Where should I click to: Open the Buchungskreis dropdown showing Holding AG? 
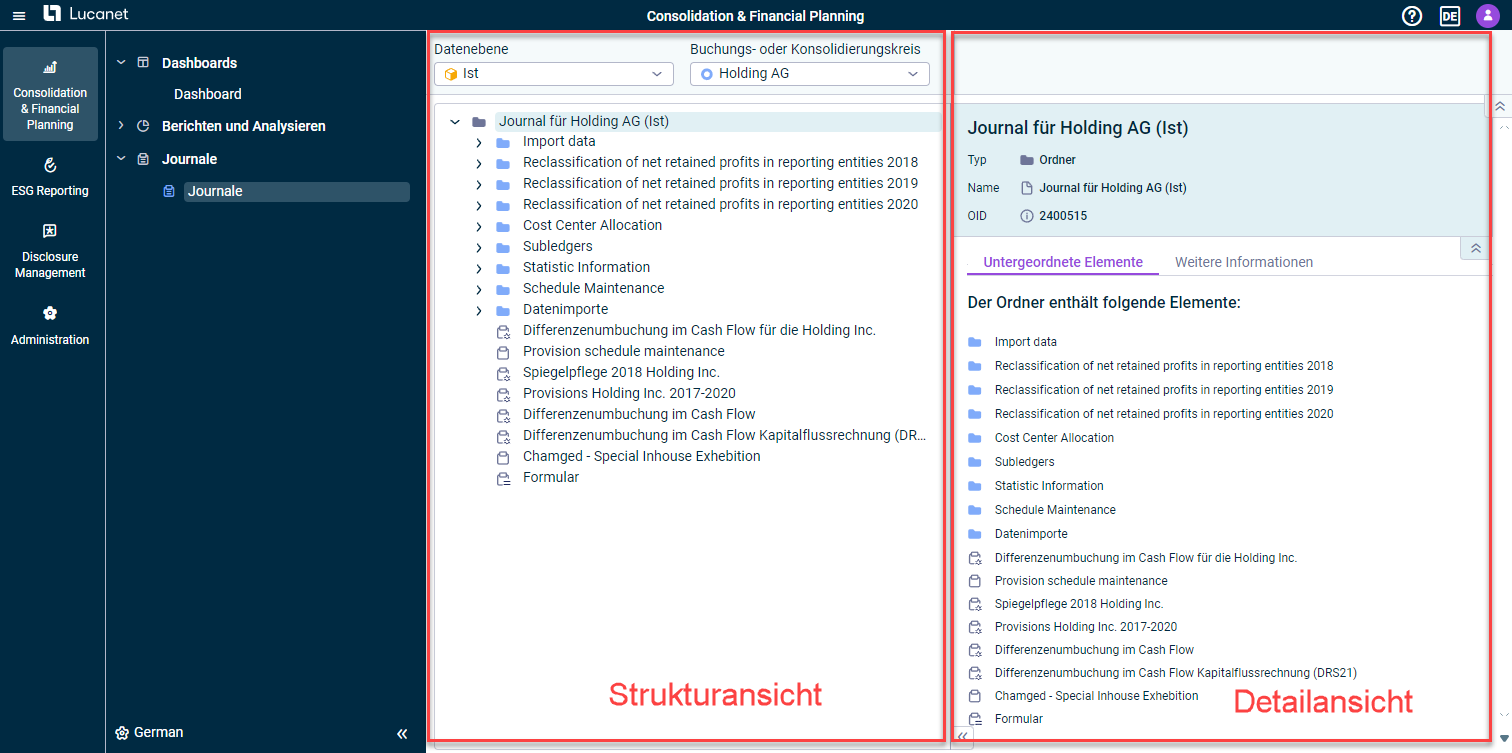809,74
